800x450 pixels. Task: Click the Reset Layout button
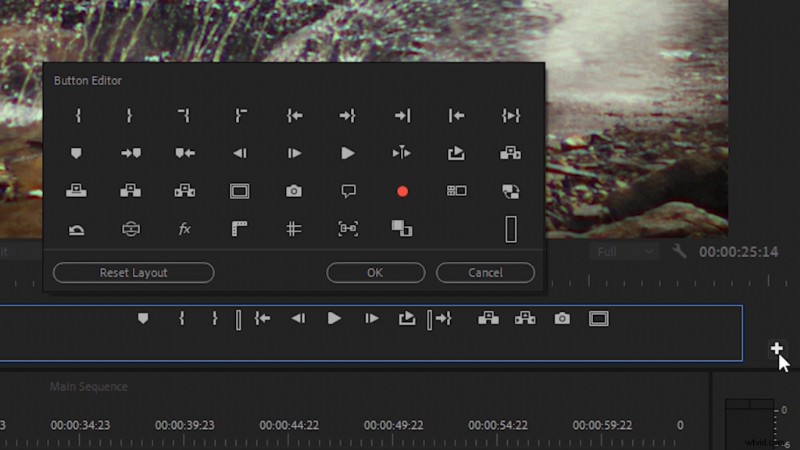[134, 272]
